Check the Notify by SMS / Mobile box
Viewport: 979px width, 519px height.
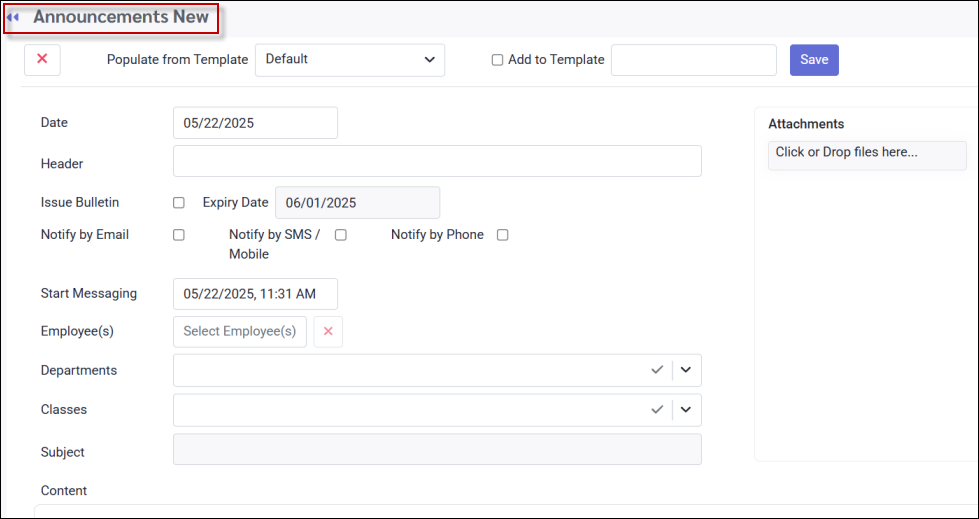pyautogui.click(x=341, y=235)
